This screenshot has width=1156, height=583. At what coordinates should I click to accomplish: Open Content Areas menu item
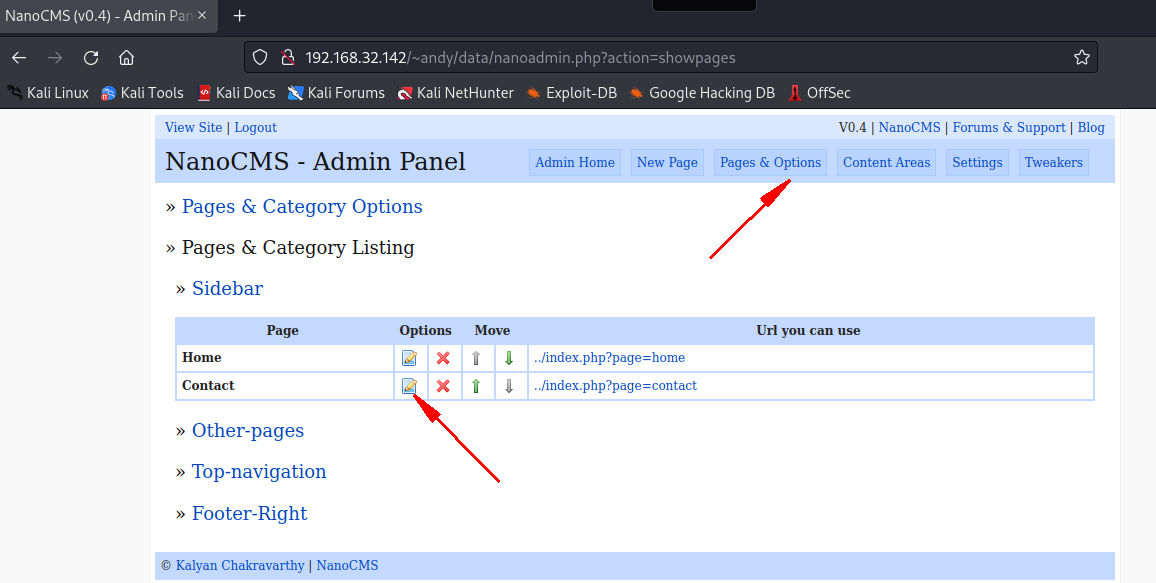886,163
